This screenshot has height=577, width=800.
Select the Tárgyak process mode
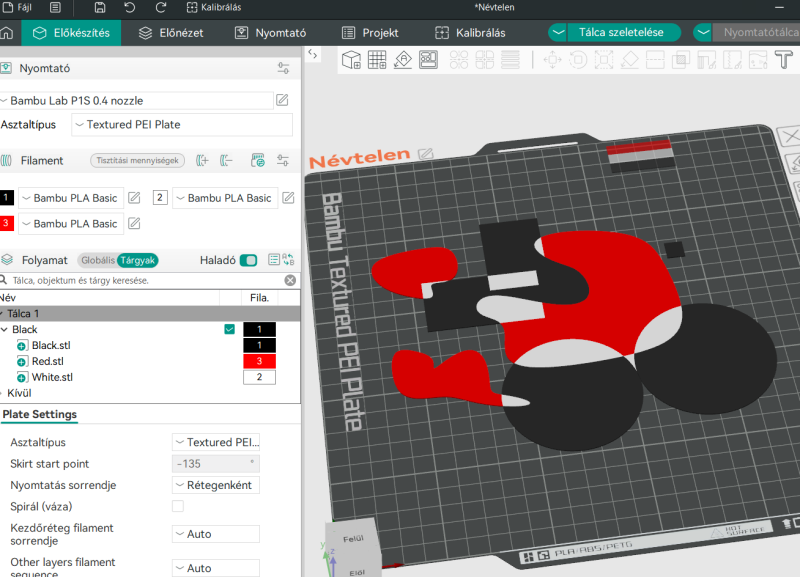(x=138, y=260)
